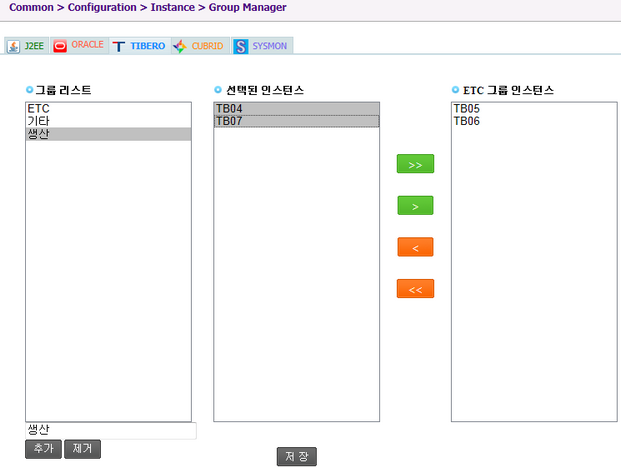Image resolution: width=621 pixels, height=468 pixels.
Task: Select 기타 in the group list
Action: 108,121
